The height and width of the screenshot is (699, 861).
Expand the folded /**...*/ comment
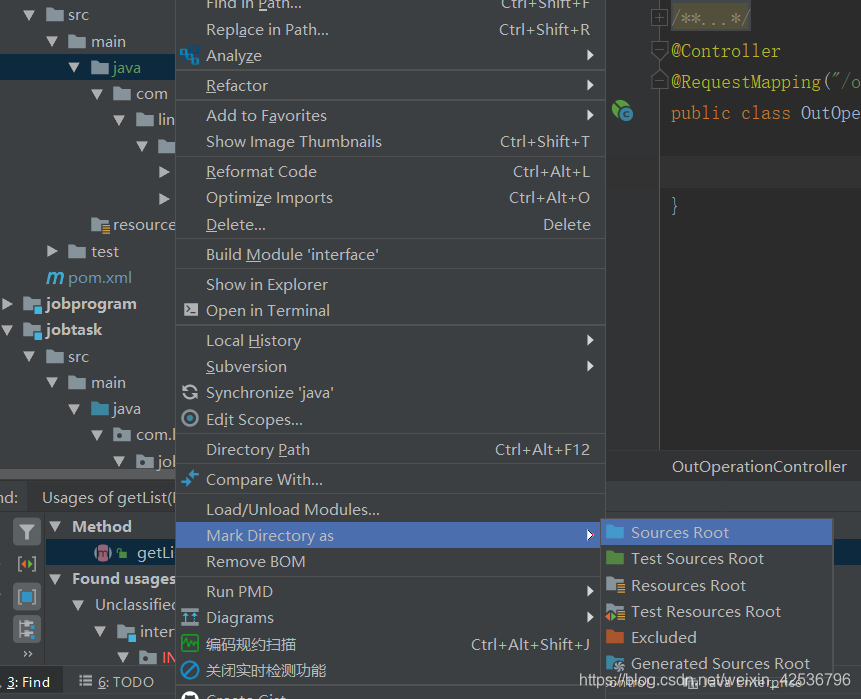659,18
